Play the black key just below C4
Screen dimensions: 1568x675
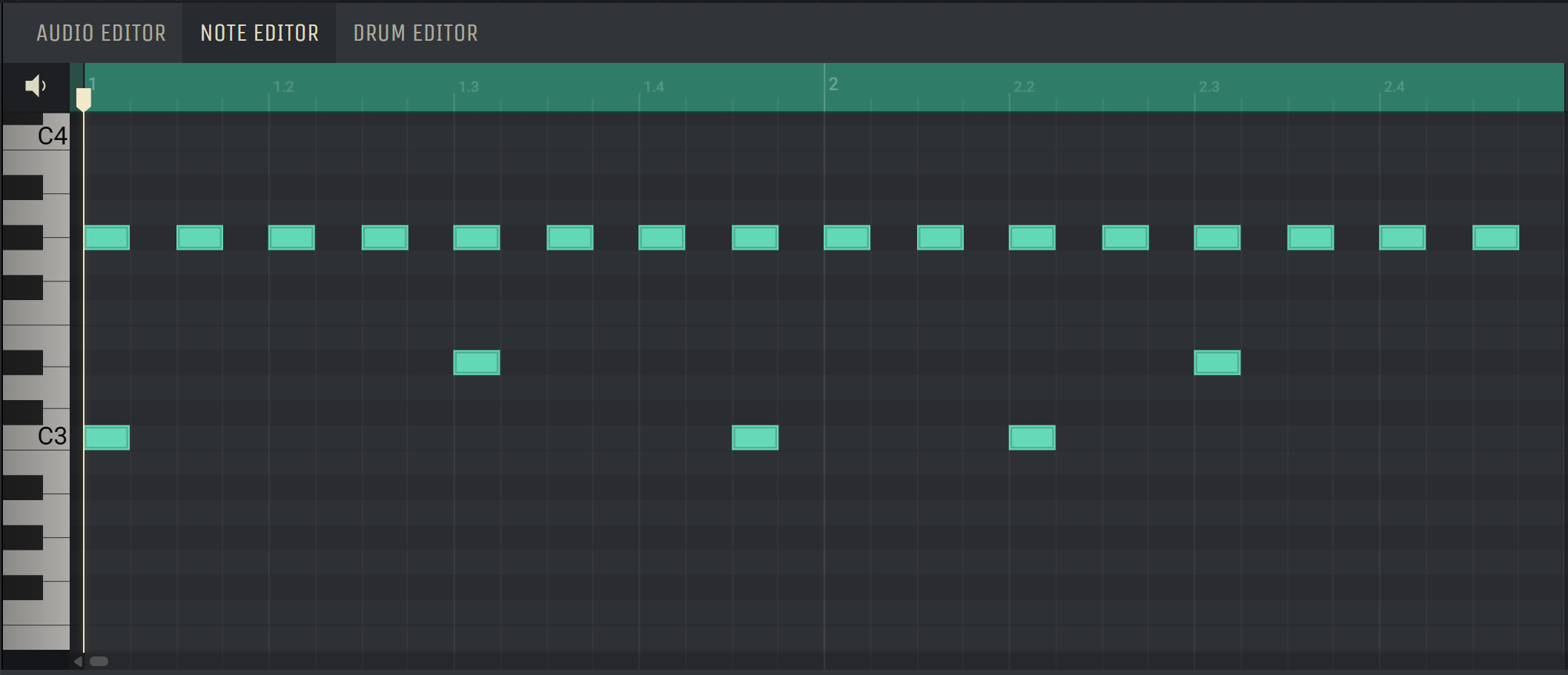[23, 187]
